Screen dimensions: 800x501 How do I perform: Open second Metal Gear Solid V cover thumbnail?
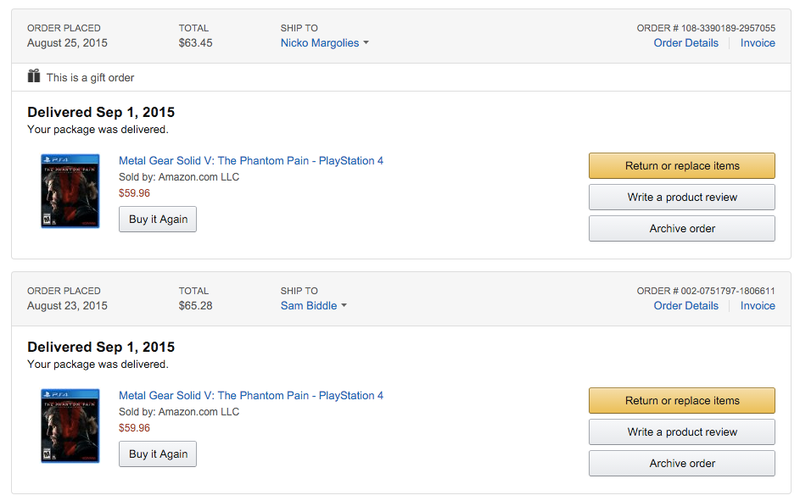(70, 425)
